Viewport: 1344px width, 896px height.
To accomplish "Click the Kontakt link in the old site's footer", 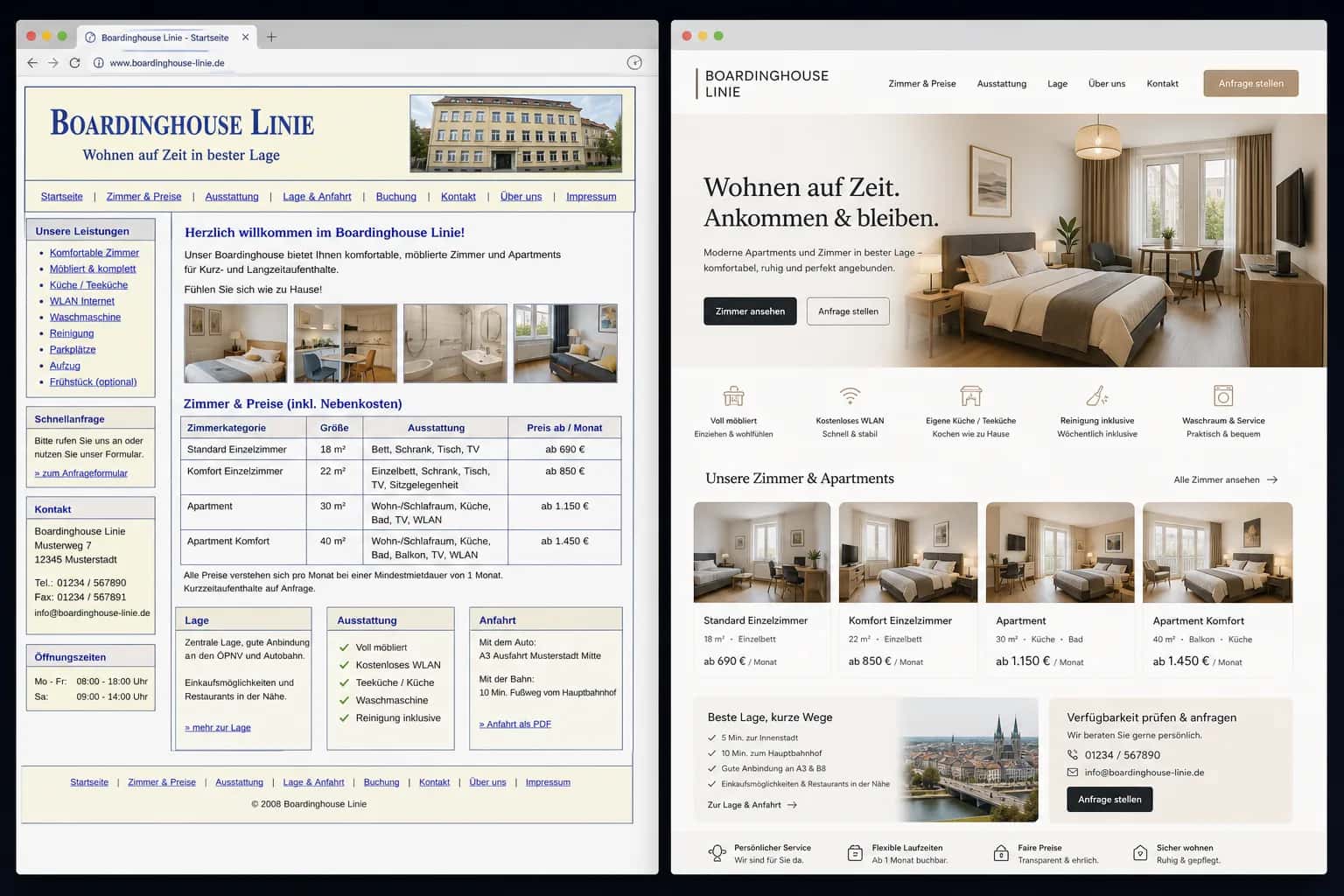I will (x=435, y=782).
